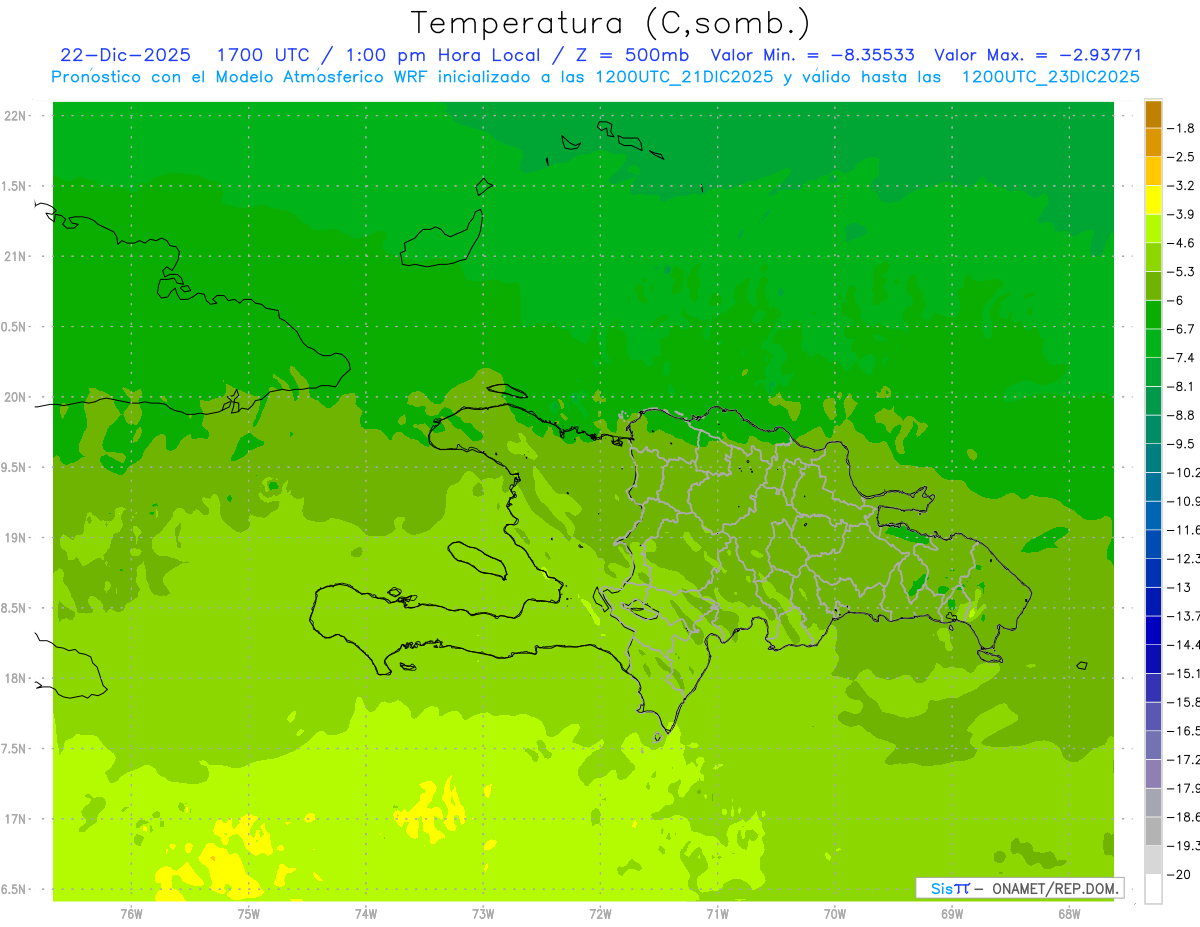Click the "72W" longitude label
Screen dimensions: 1200x927
pos(600,914)
